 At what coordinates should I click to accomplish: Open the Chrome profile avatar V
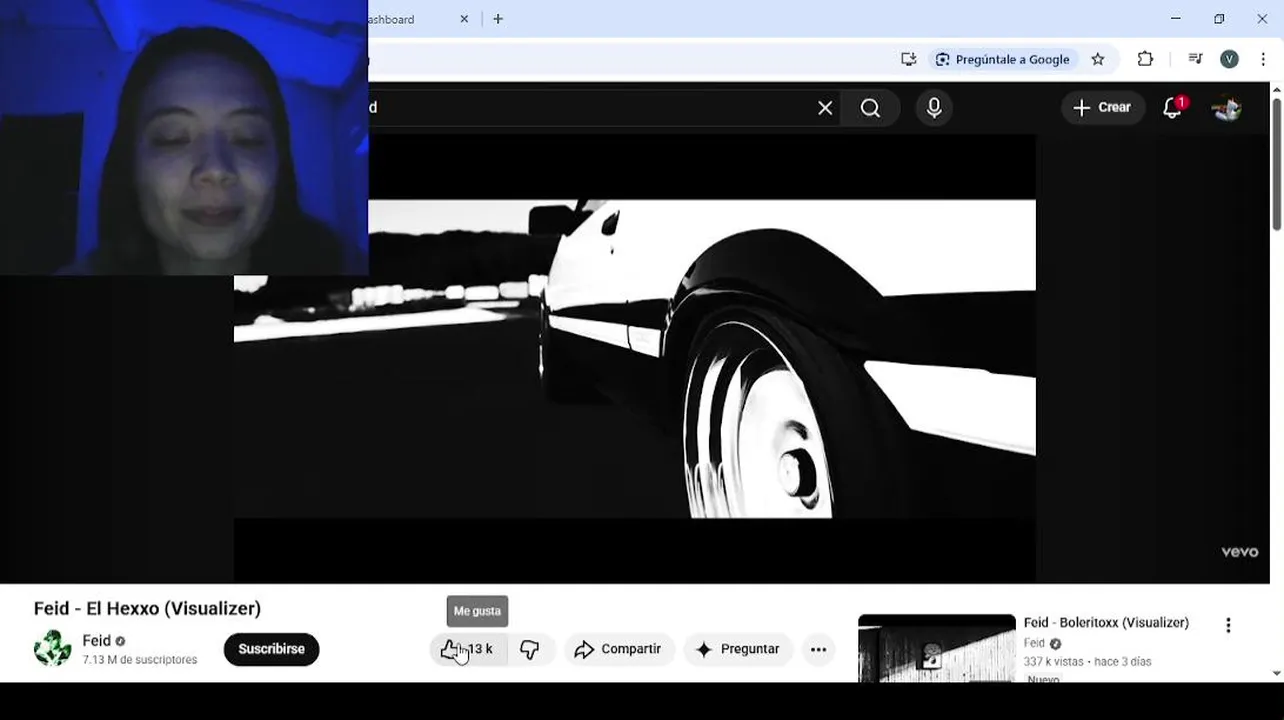click(x=1229, y=59)
